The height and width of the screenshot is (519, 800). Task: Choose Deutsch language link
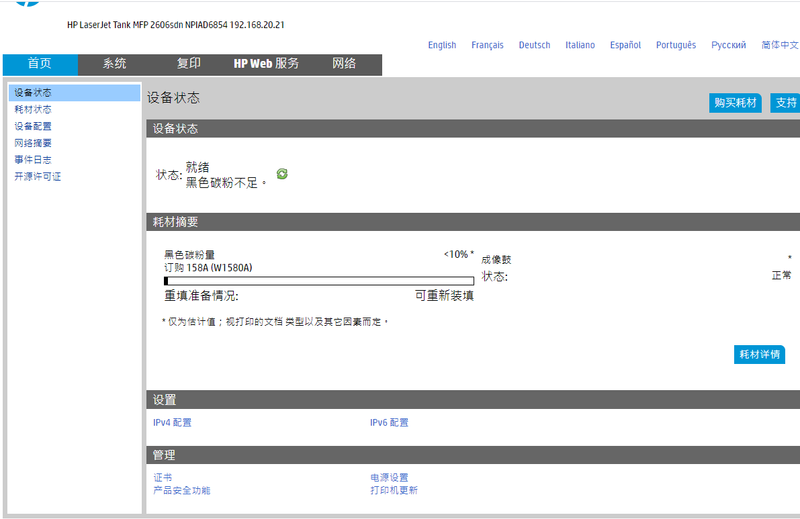tap(534, 45)
